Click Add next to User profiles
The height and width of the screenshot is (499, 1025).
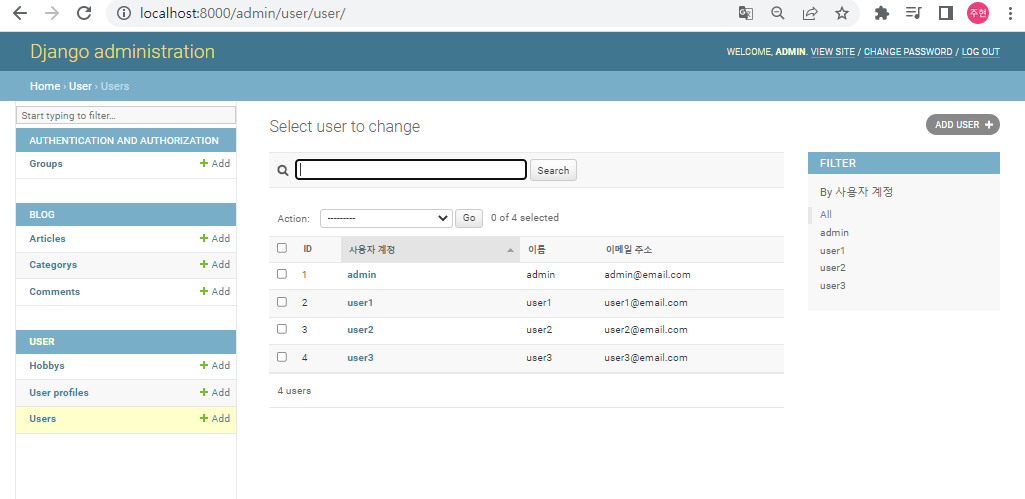click(215, 392)
